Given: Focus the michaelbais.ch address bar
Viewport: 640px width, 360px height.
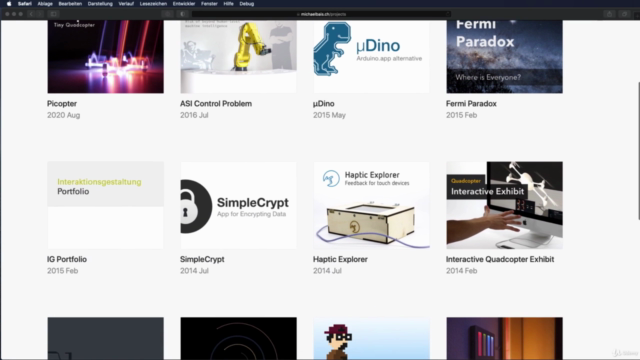Looking at the screenshot, I should [x=321, y=14].
